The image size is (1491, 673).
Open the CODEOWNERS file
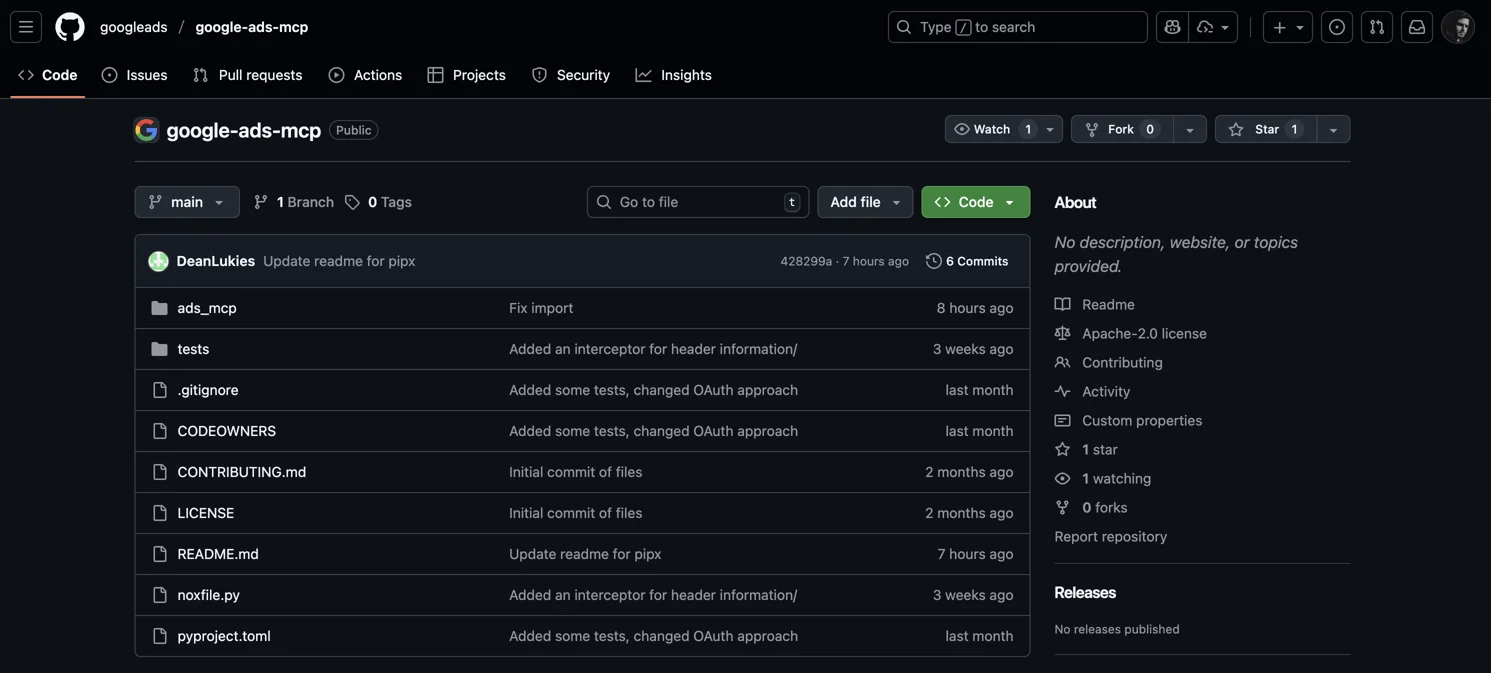coord(226,431)
